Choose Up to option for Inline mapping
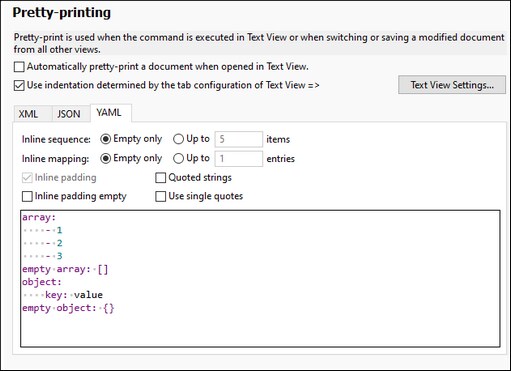This screenshot has width=511, height=371. pos(179,158)
